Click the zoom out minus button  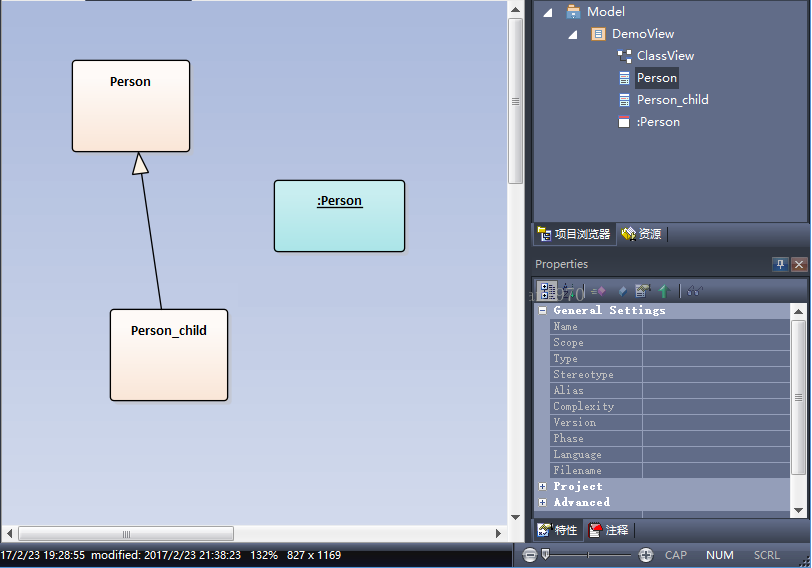530,555
